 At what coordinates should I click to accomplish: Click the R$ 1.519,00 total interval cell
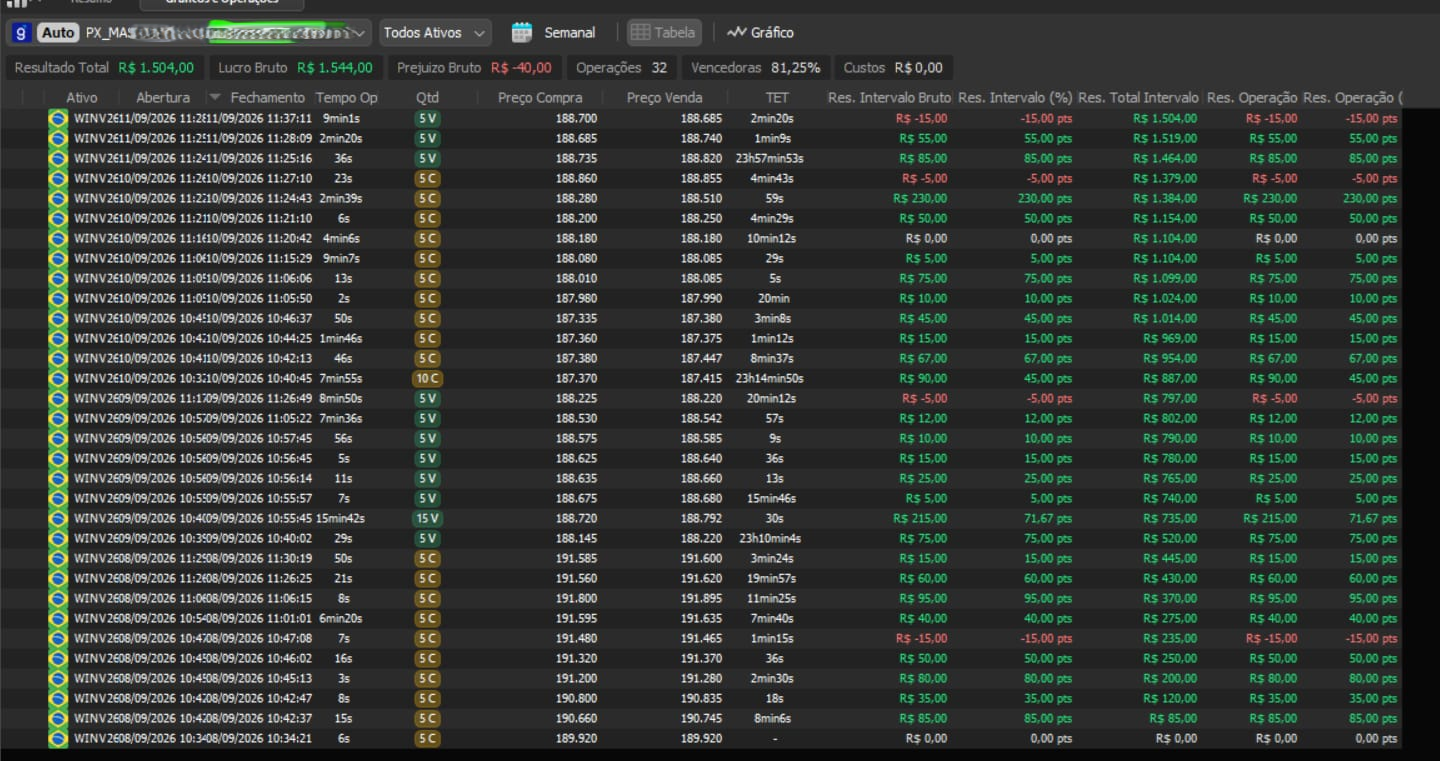1164,138
